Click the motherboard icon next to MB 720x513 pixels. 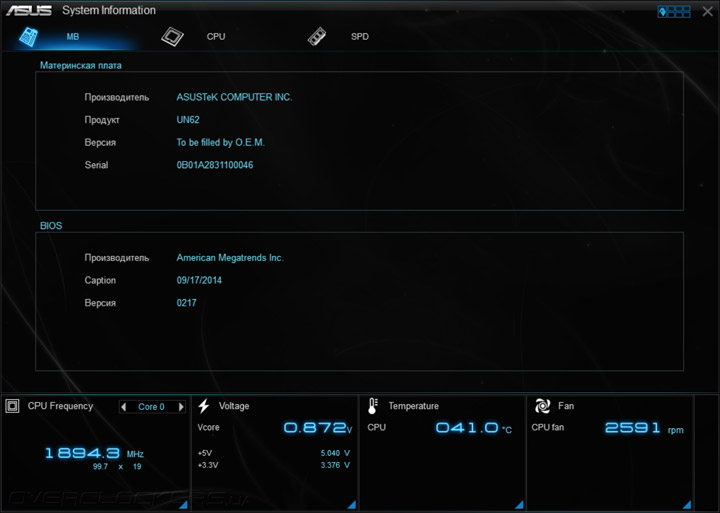28,37
